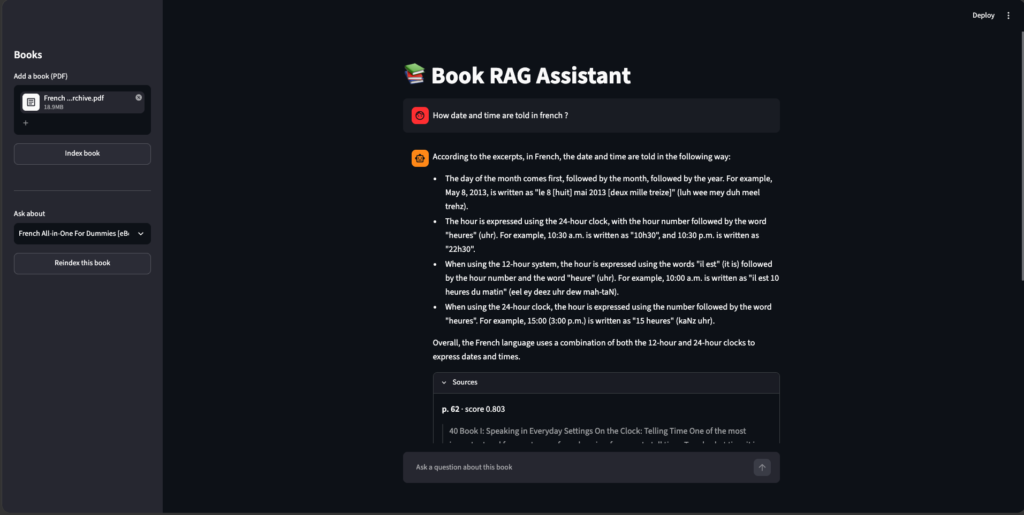Image resolution: width=1024 pixels, height=515 pixels.
Task: Click the Index book button
Action: coord(82,153)
